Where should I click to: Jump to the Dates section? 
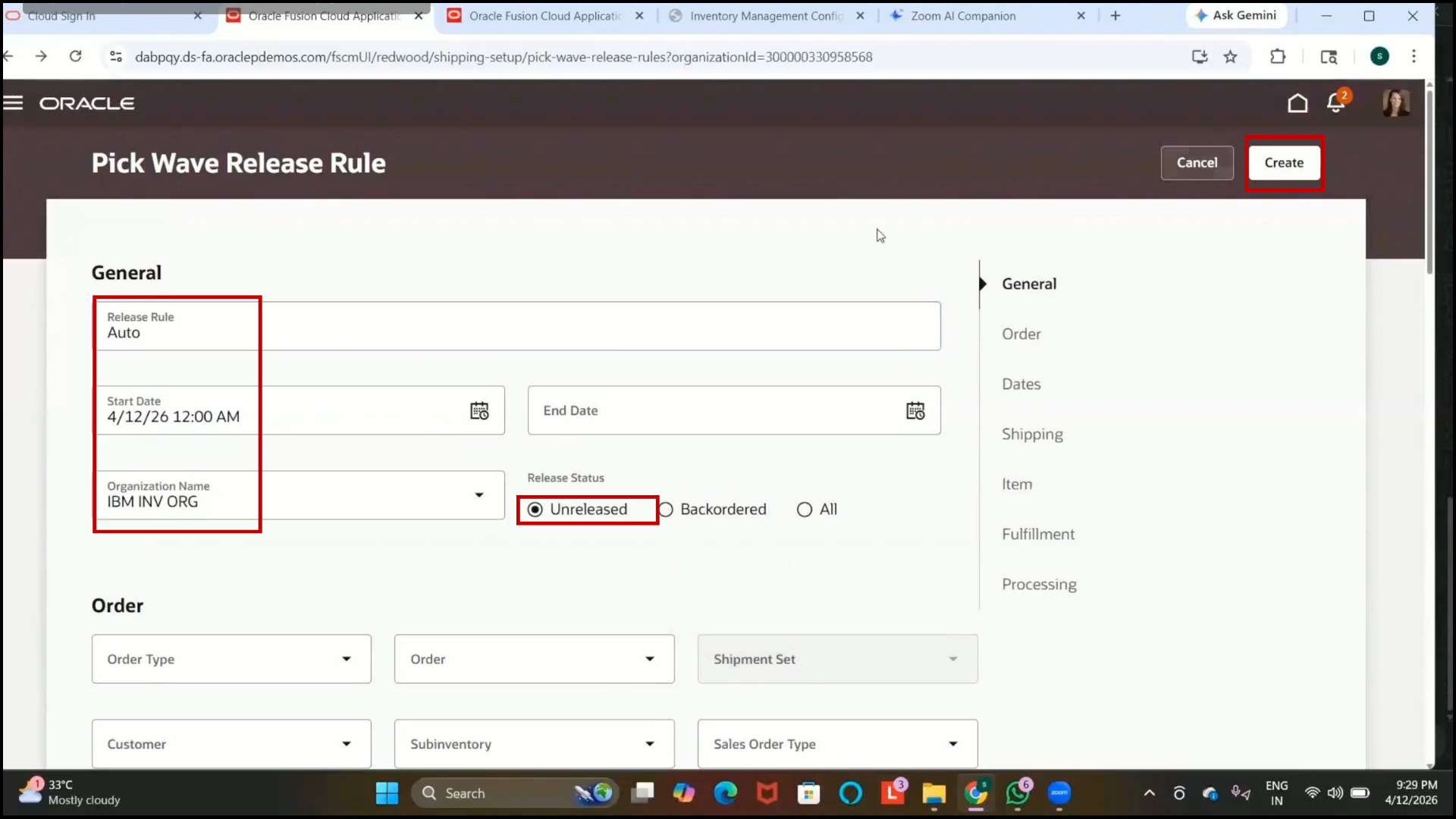tap(1021, 384)
